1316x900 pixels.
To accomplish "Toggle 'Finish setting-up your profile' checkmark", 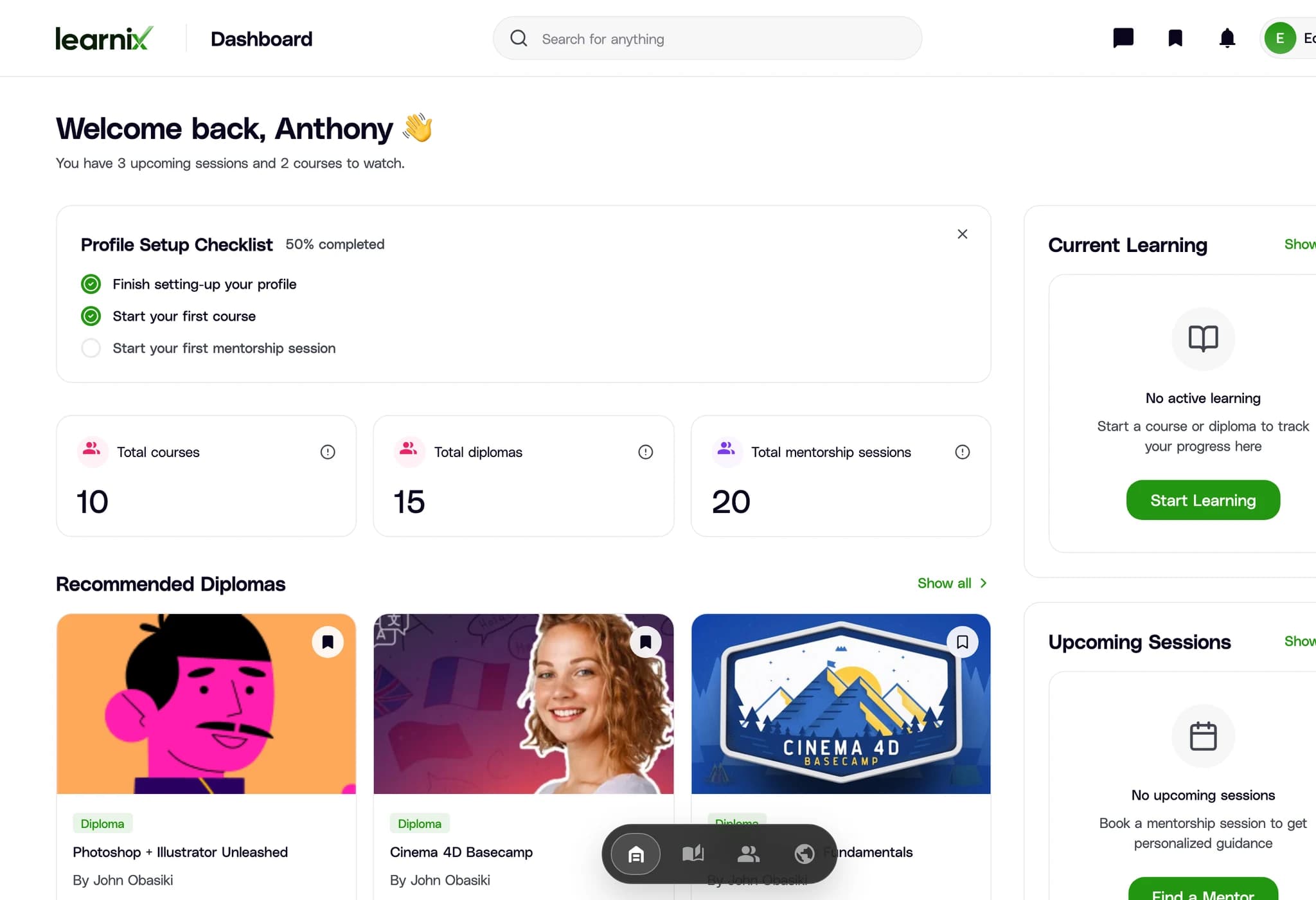I will pos(91,283).
